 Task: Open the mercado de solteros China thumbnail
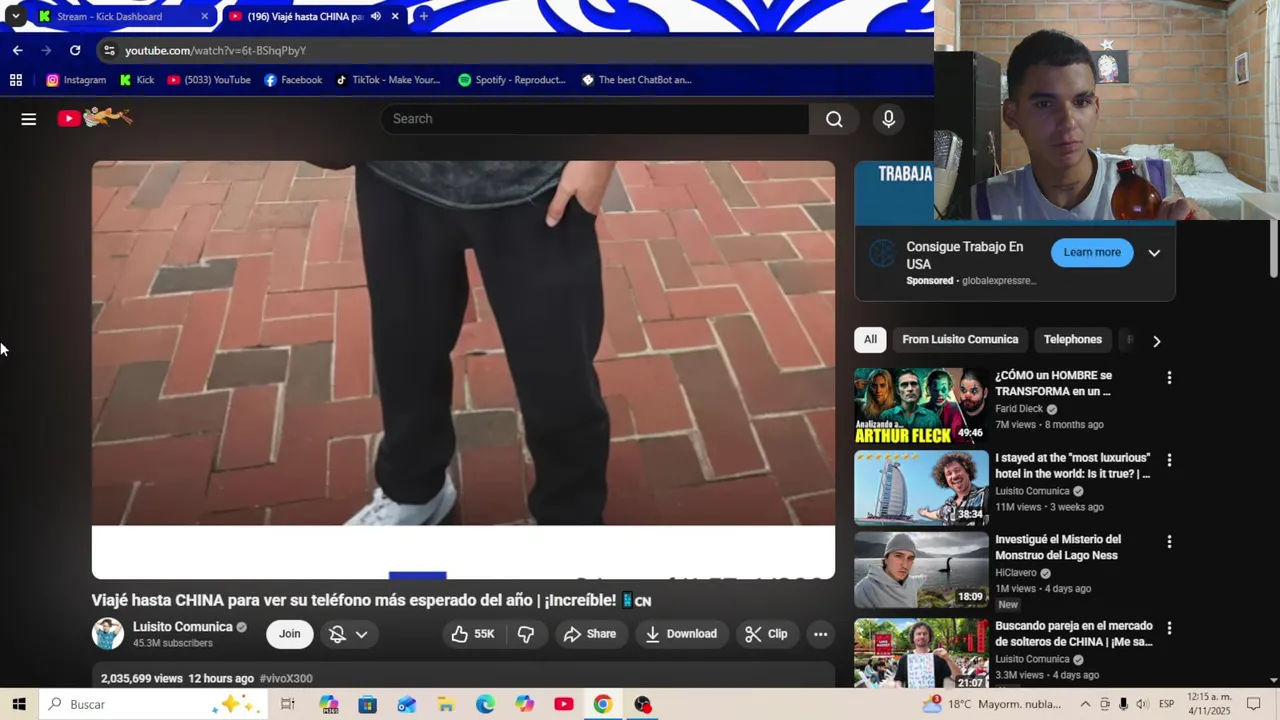[x=921, y=652]
